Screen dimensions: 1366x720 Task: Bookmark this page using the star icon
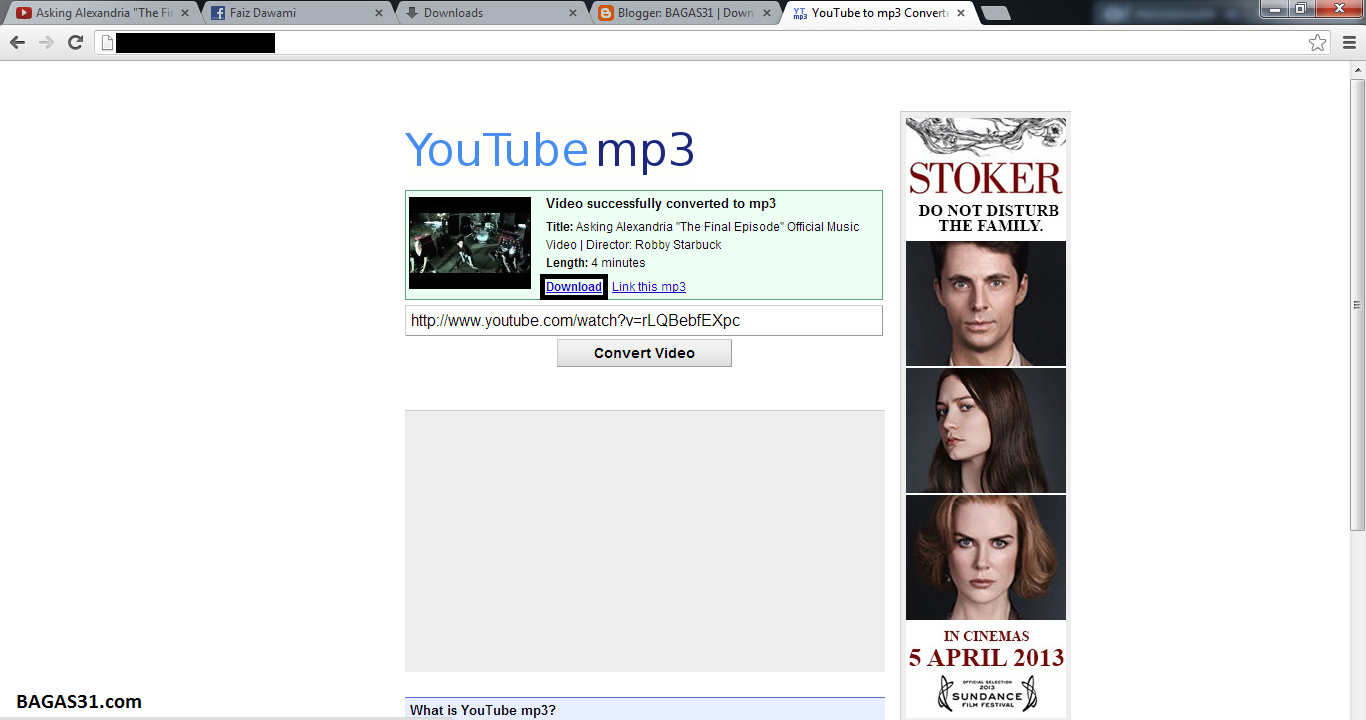point(1319,43)
